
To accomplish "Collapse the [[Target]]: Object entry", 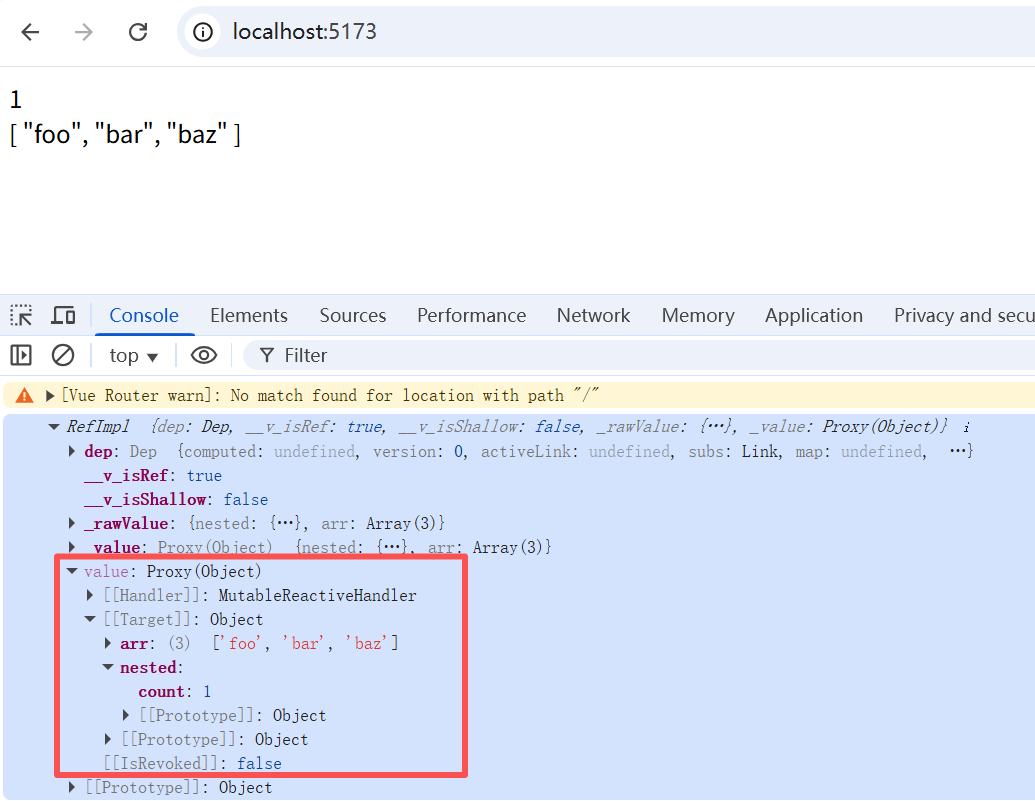I will [x=90, y=619].
